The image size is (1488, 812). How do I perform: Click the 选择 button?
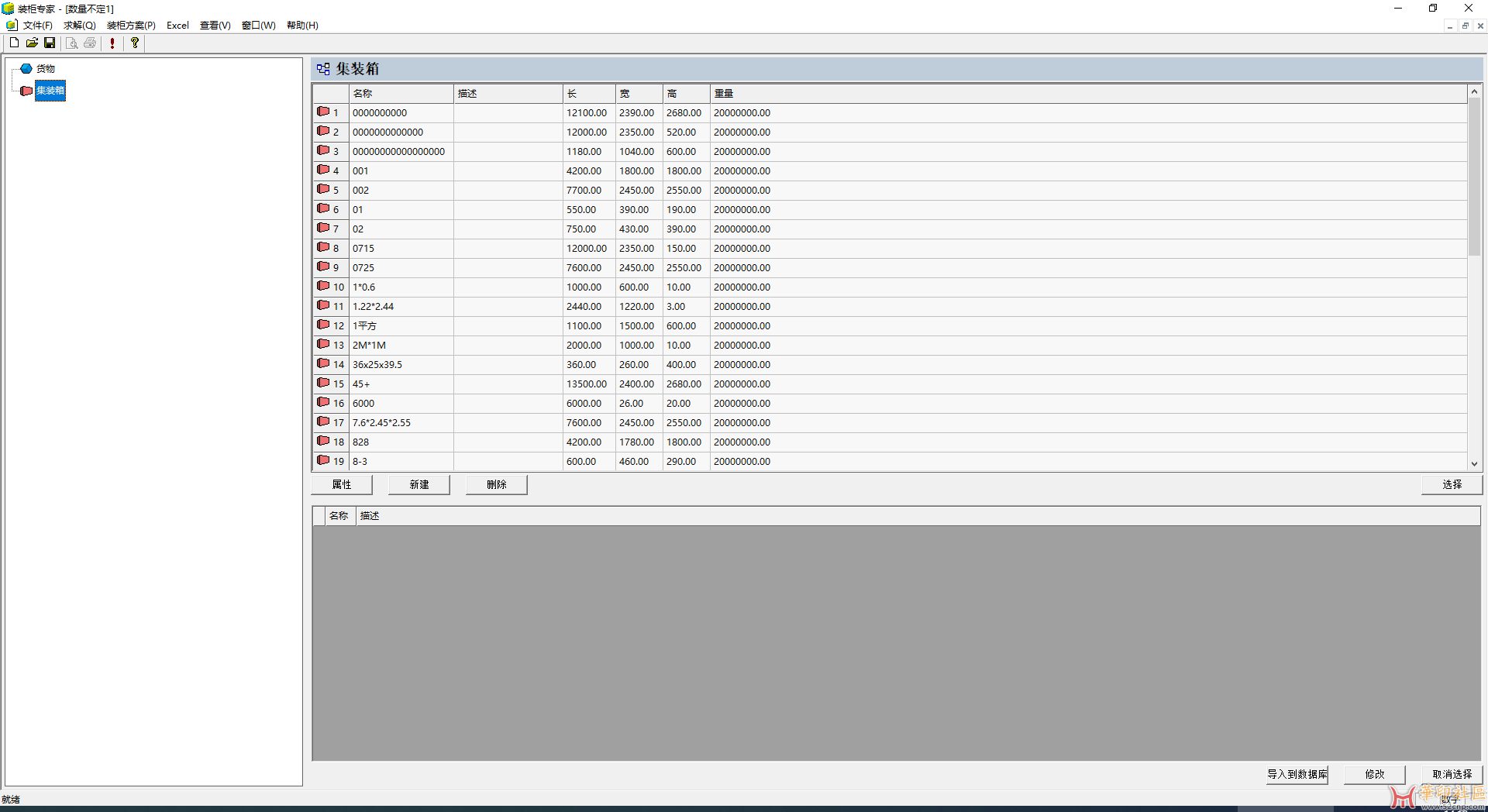1452,485
